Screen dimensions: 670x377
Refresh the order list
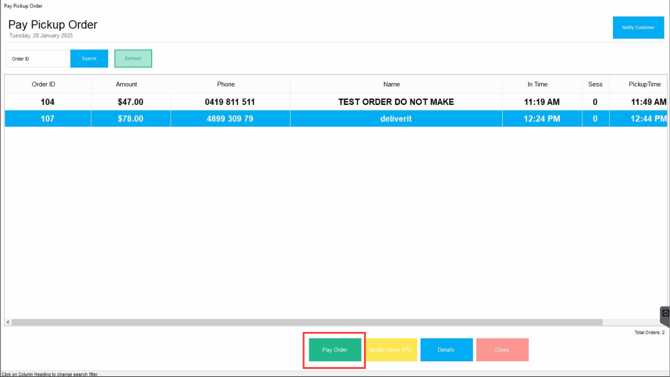click(133, 59)
